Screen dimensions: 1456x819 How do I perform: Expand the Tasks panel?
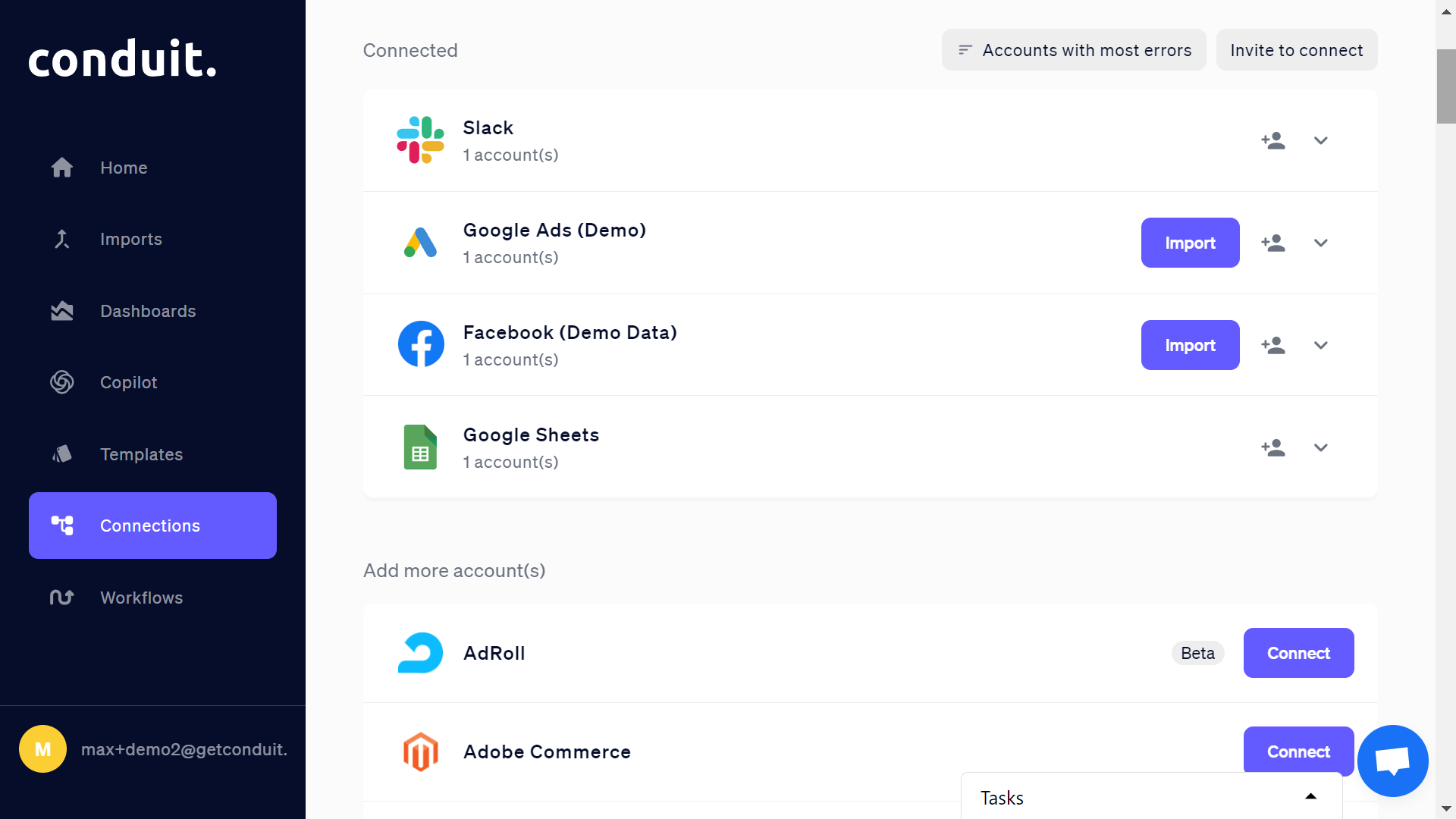pyautogui.click(x=1310, y=797)
